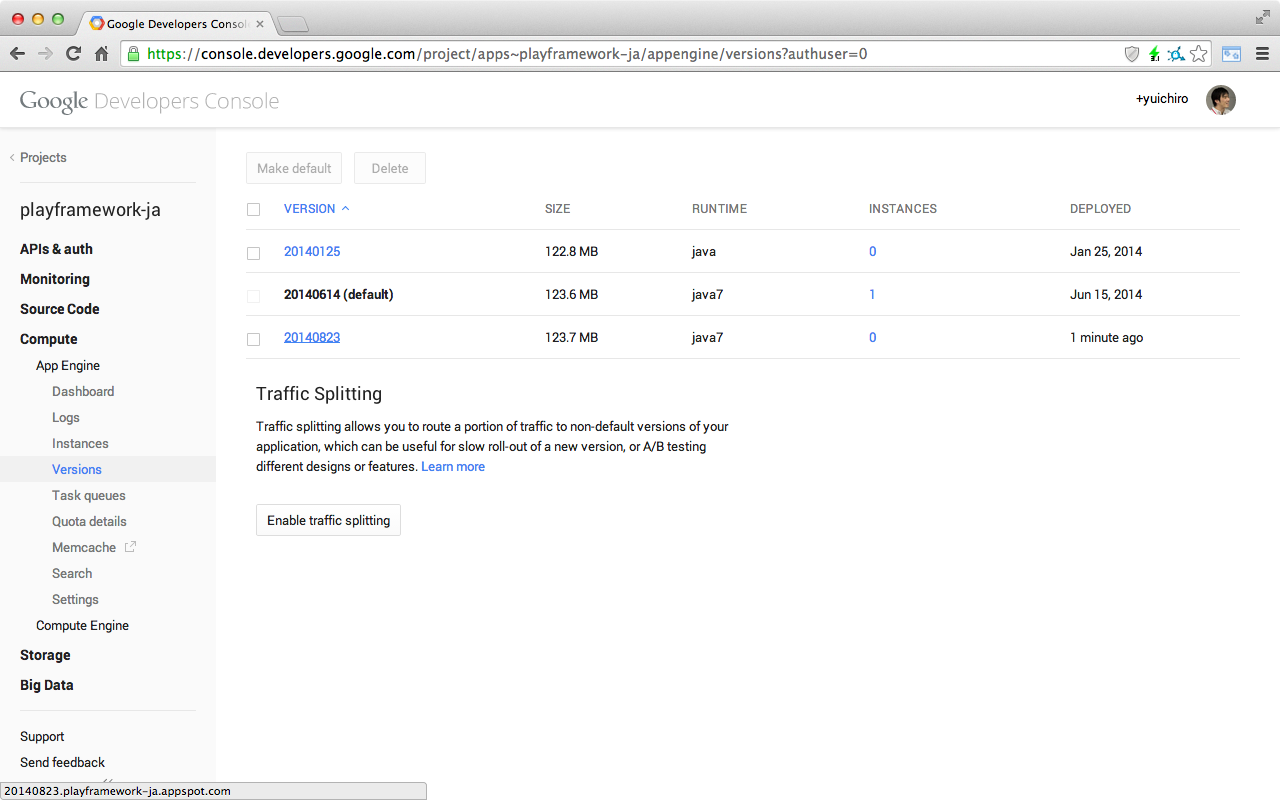Tick the checkbox for version 20140823
The height and width of the screenshot is (800, 1280).
point(253,339)
